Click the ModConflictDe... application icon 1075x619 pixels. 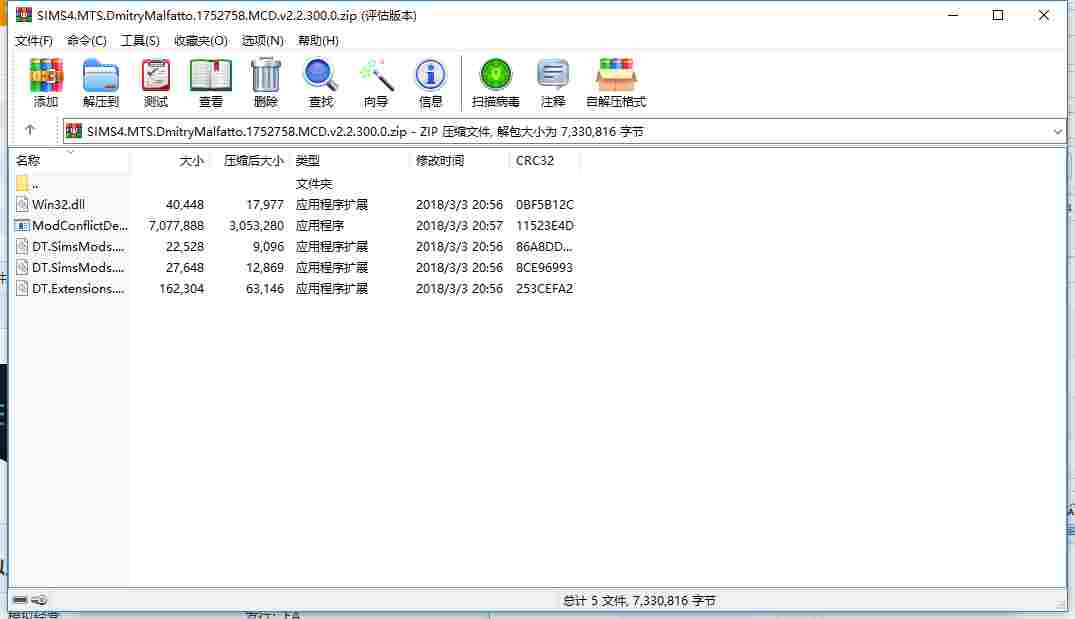click(x=22, y=226)
